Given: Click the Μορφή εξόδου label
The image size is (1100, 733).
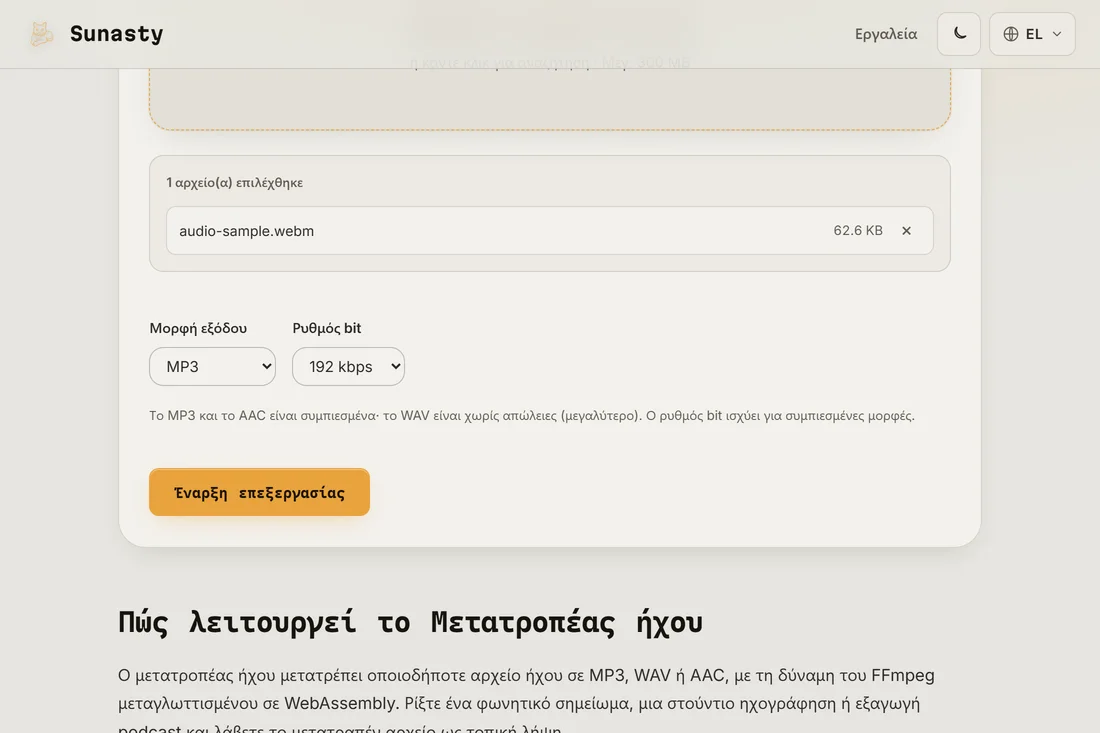Looking at the screenshot, I should (x=199, y=328).
